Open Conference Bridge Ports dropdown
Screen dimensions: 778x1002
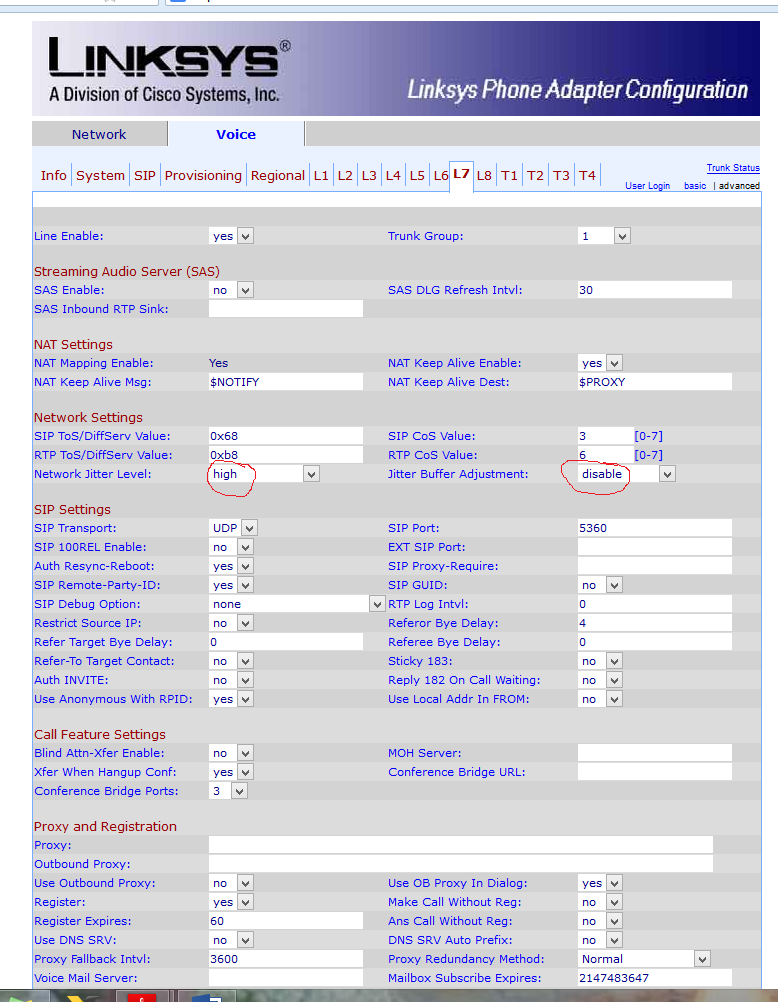pos(228,791)
